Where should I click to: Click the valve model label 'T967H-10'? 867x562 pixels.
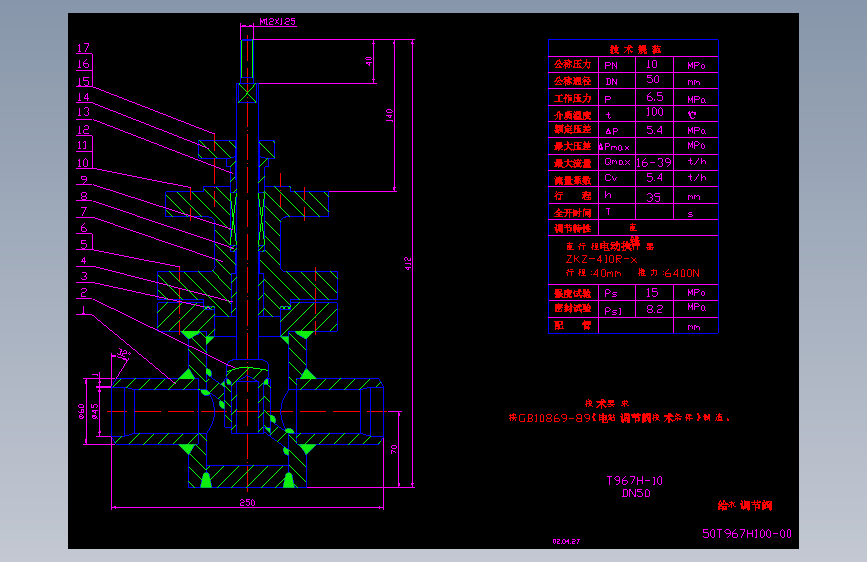635,481
